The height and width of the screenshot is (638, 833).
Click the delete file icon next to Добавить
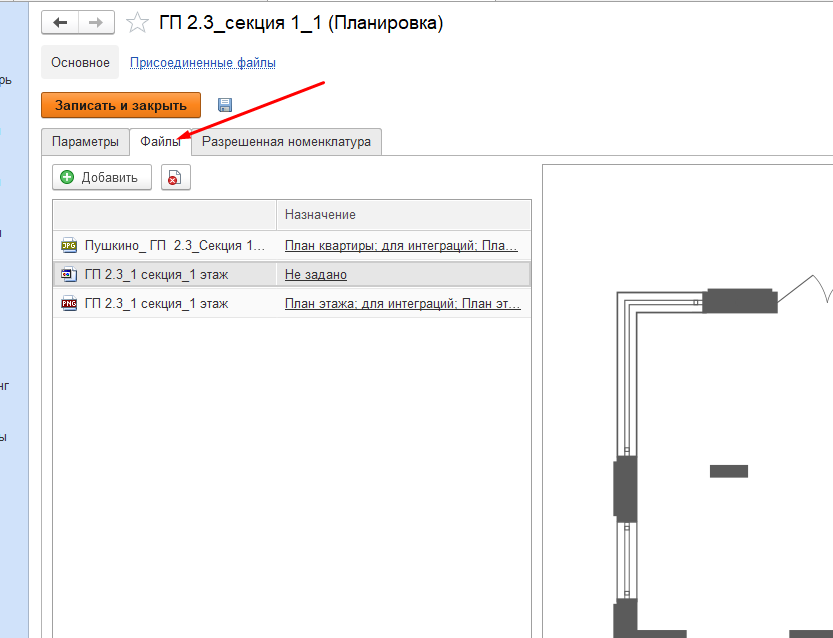tap(175, 177)
